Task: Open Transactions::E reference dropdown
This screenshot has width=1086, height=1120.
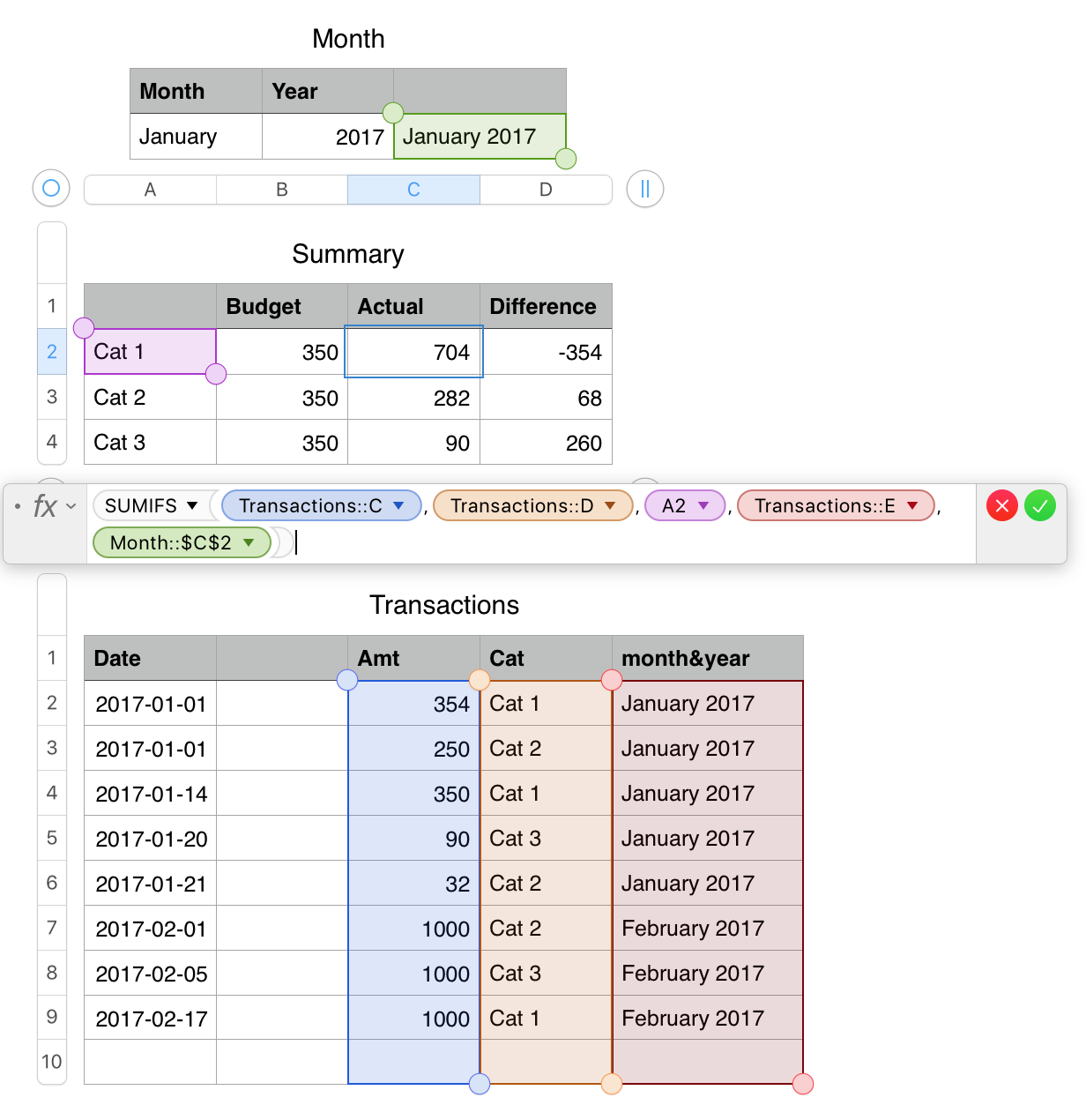Action: point(912,505)
